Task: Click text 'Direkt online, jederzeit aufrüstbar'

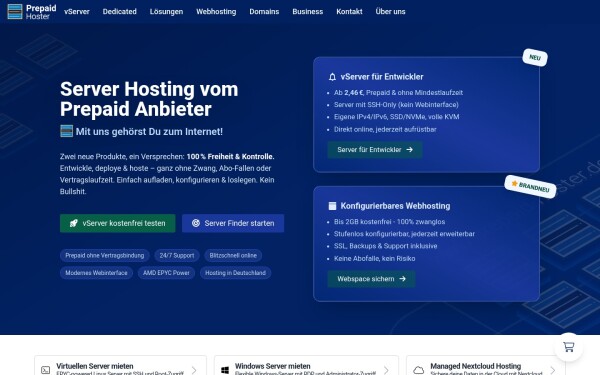Action: pos(385,129)
